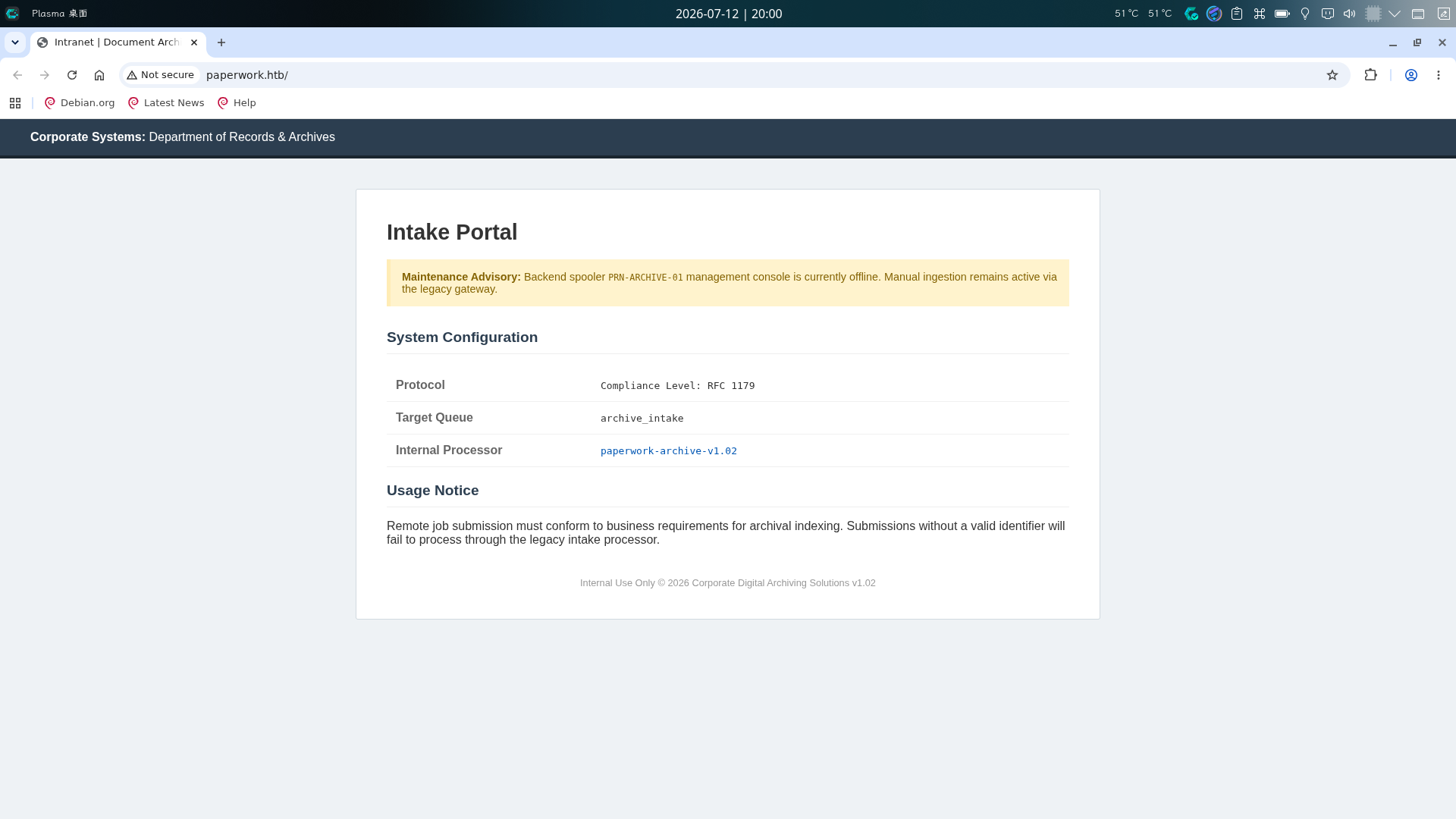Open the edit-note icon at panel end

coord(1444,14)
